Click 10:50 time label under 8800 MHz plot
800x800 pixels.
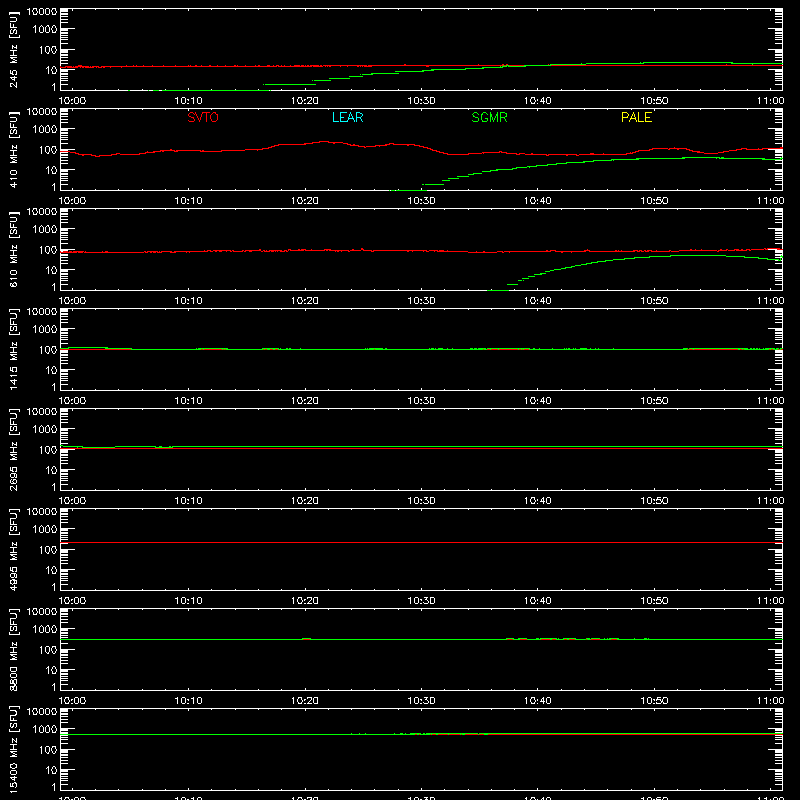(654, 701)
